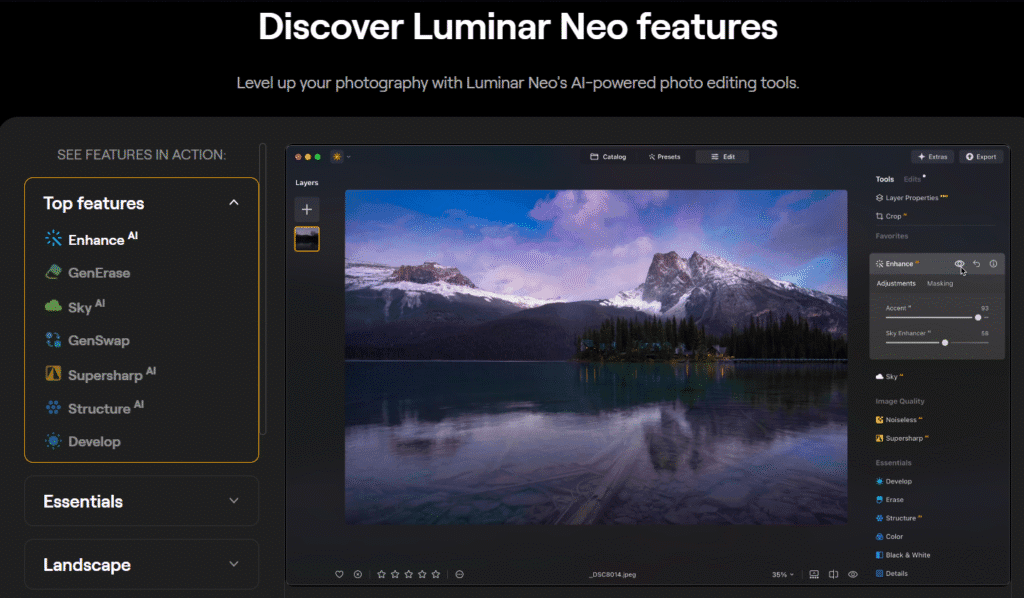This screenshot has width=1024, height=598.
Task: Open Supersharp in the tools panel
Action: pos(902,438)
